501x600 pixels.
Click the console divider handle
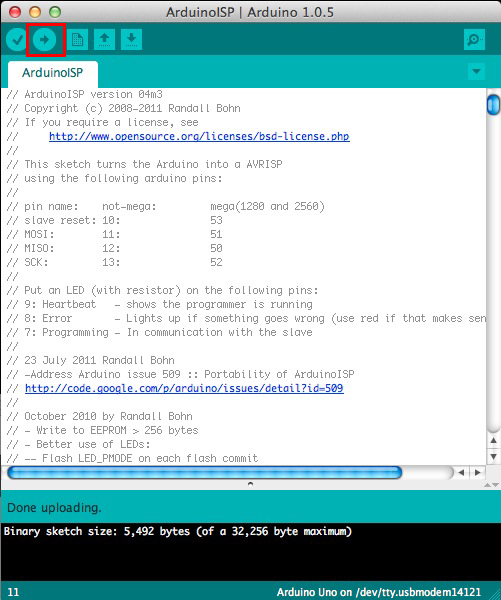click(250, 484)
